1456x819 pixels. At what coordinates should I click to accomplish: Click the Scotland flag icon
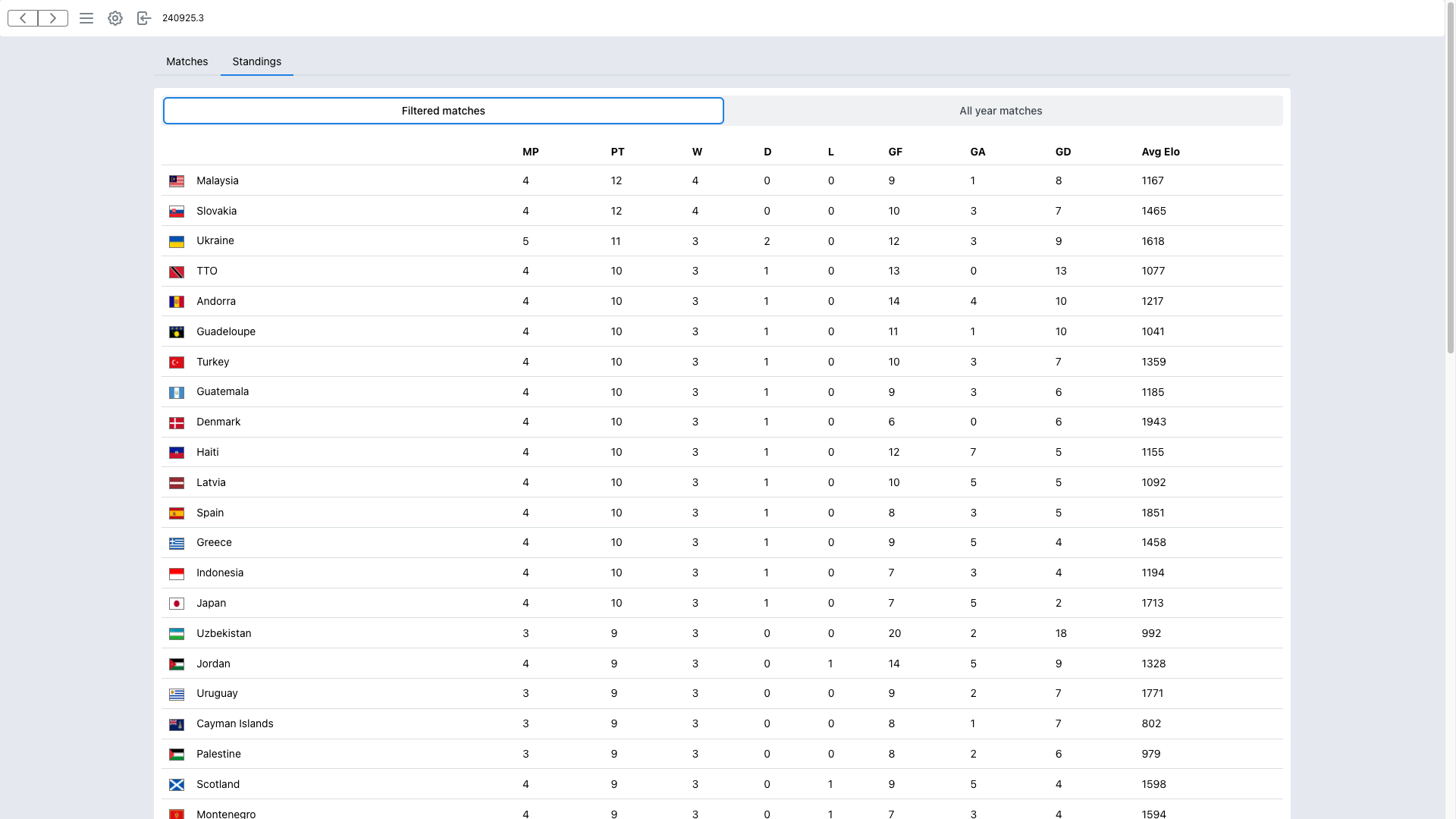[x=177, y=785]
